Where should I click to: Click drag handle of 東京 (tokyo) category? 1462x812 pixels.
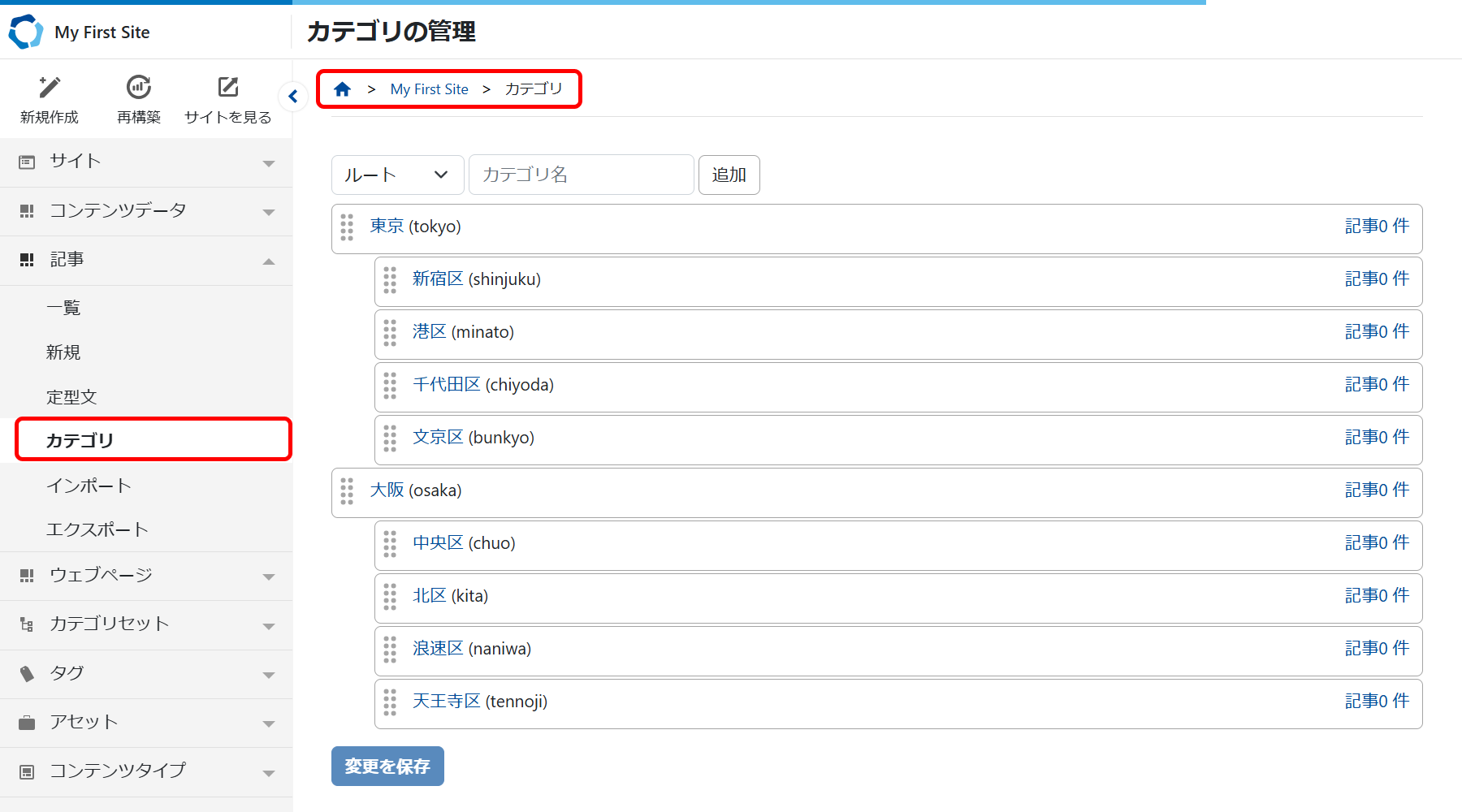[348, 227]
